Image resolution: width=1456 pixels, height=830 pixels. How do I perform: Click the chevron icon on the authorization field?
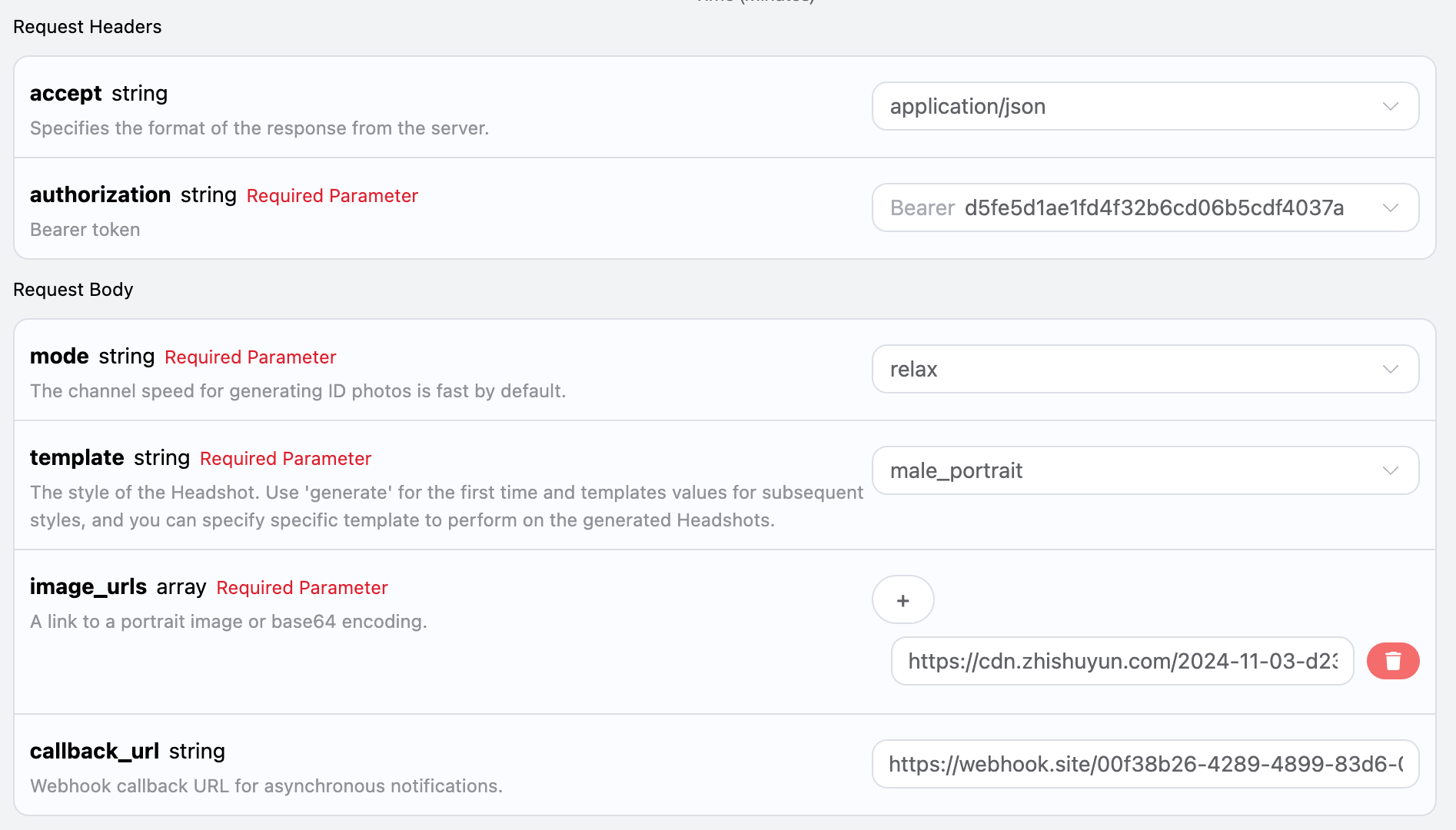pos(1390,207)
